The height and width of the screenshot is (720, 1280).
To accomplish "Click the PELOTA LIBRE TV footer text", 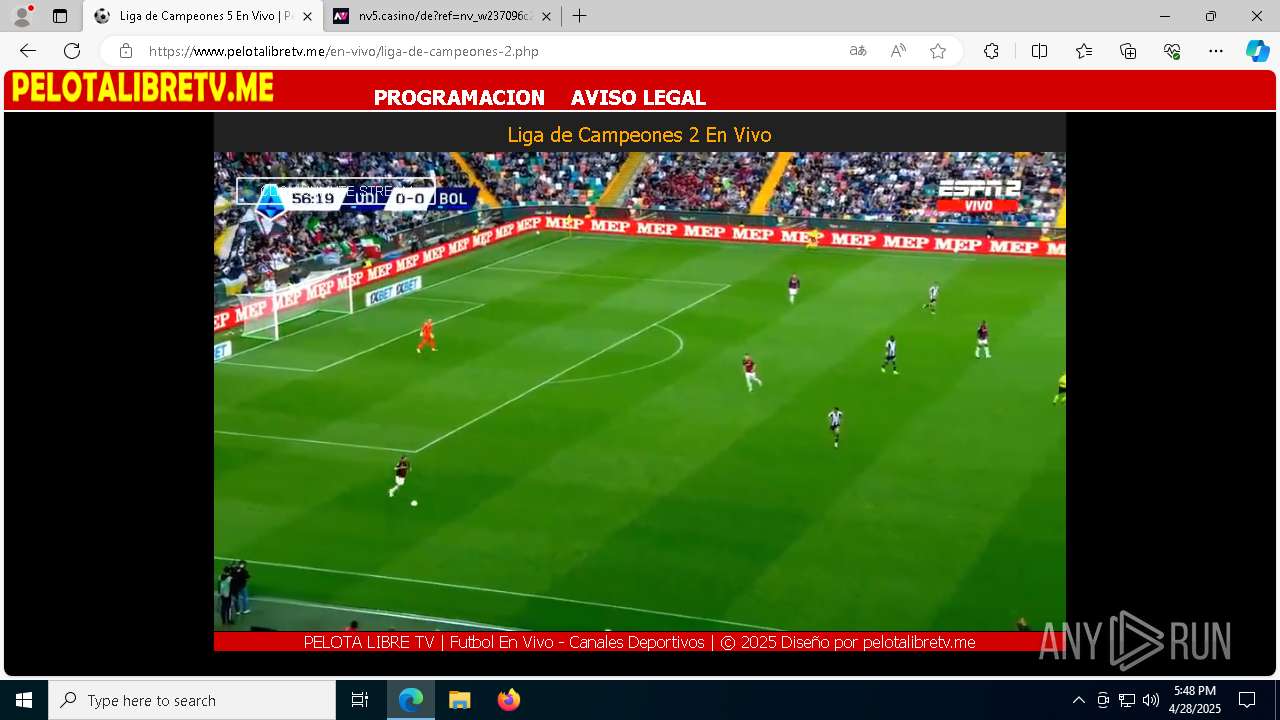I will [x=639, y=642].
